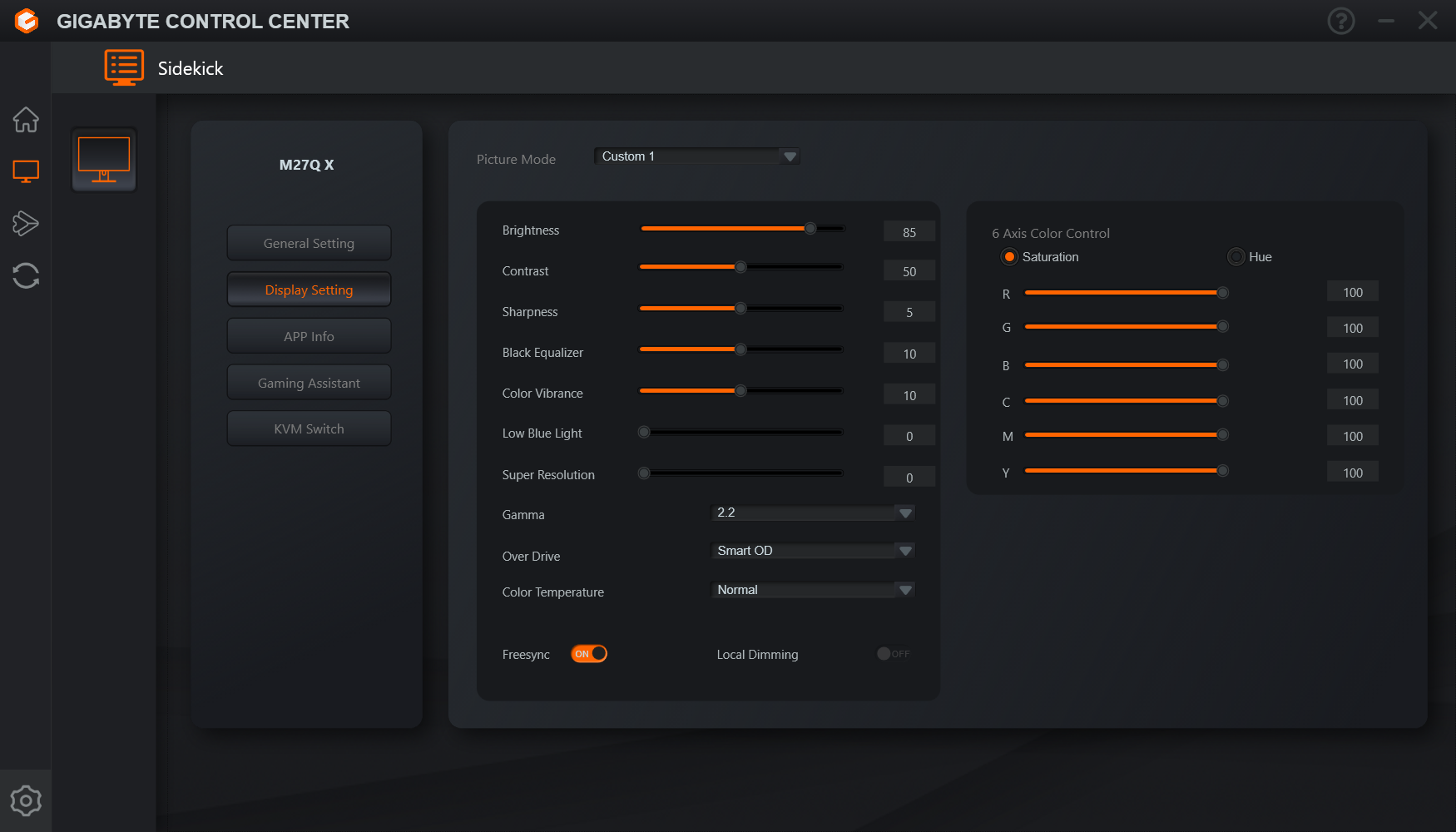Click the Y channel value field
This screenshot has width=1456, height=832.
tap(1353, 473)
